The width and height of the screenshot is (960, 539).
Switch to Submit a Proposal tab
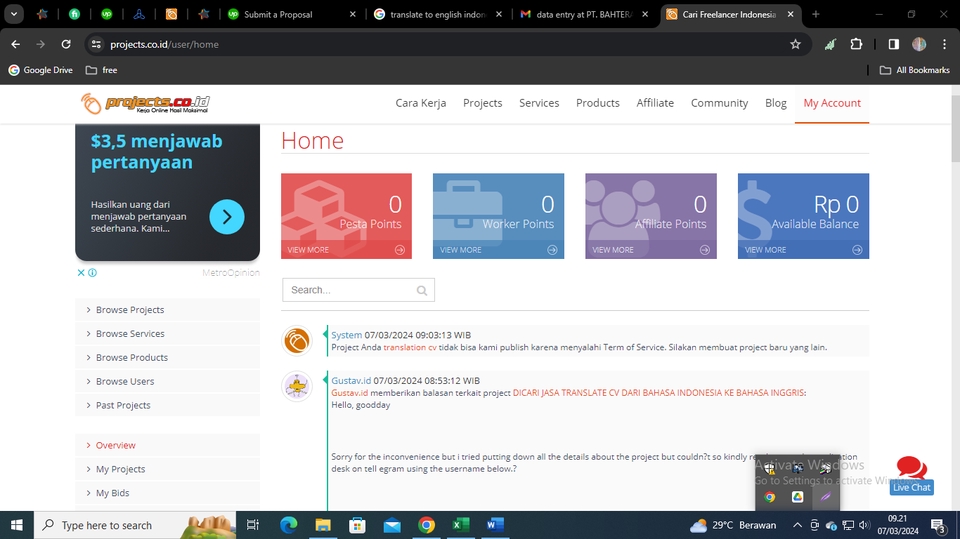click(x=291, y=14)
